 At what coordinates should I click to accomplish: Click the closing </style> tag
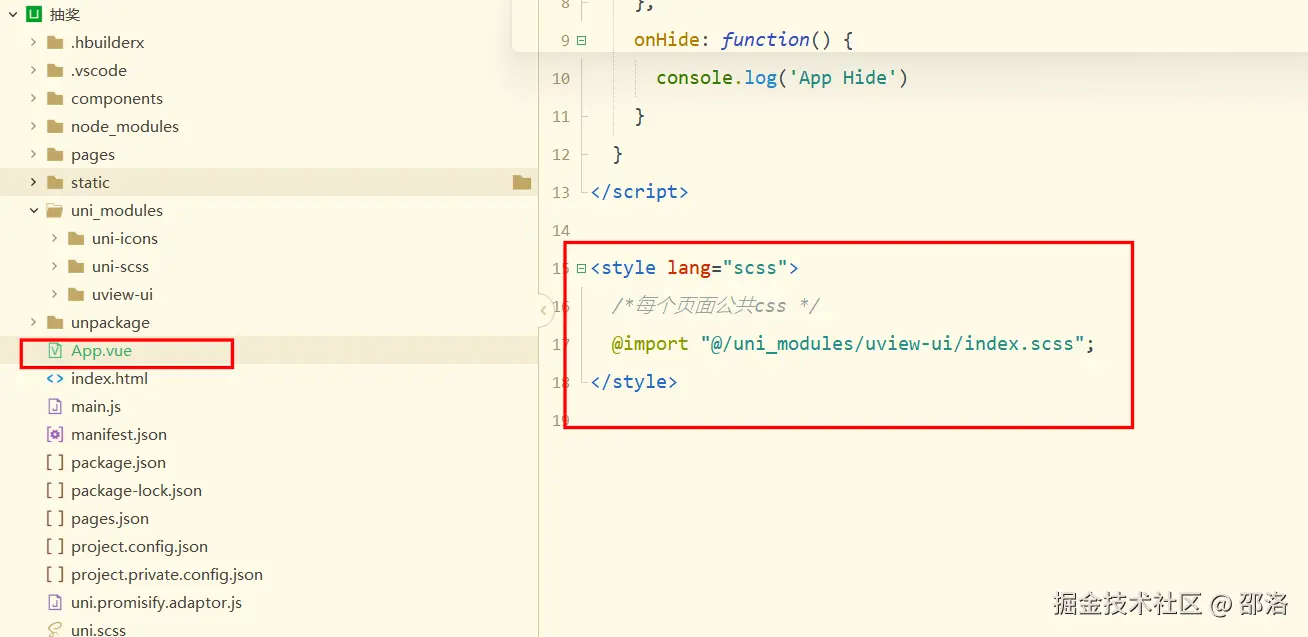(x=634, y=382)
